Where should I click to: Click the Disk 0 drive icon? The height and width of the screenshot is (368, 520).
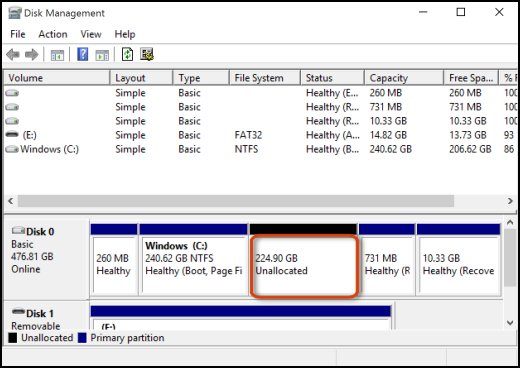pyautogui.click(x=18, y=230)
